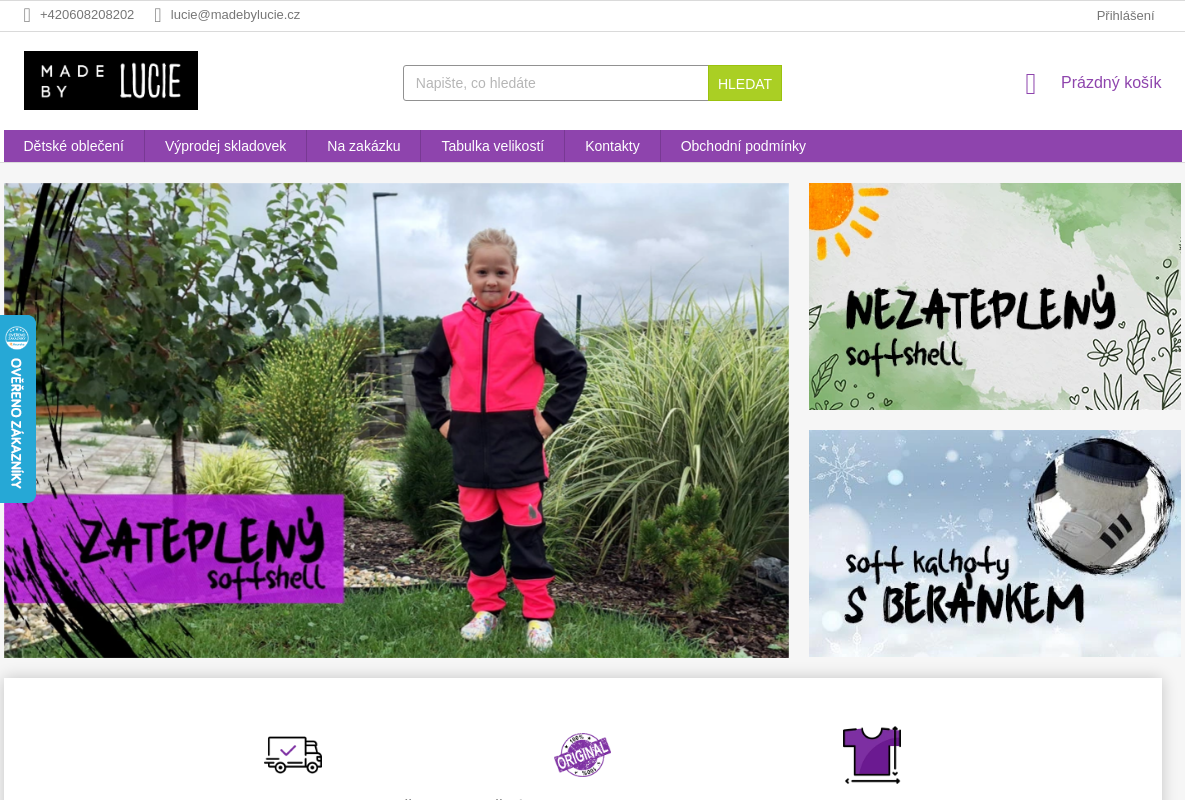Click the Přihlášení login link
The width and height of the screenshot is (1200, 800).
click(x=1125, y=15)
